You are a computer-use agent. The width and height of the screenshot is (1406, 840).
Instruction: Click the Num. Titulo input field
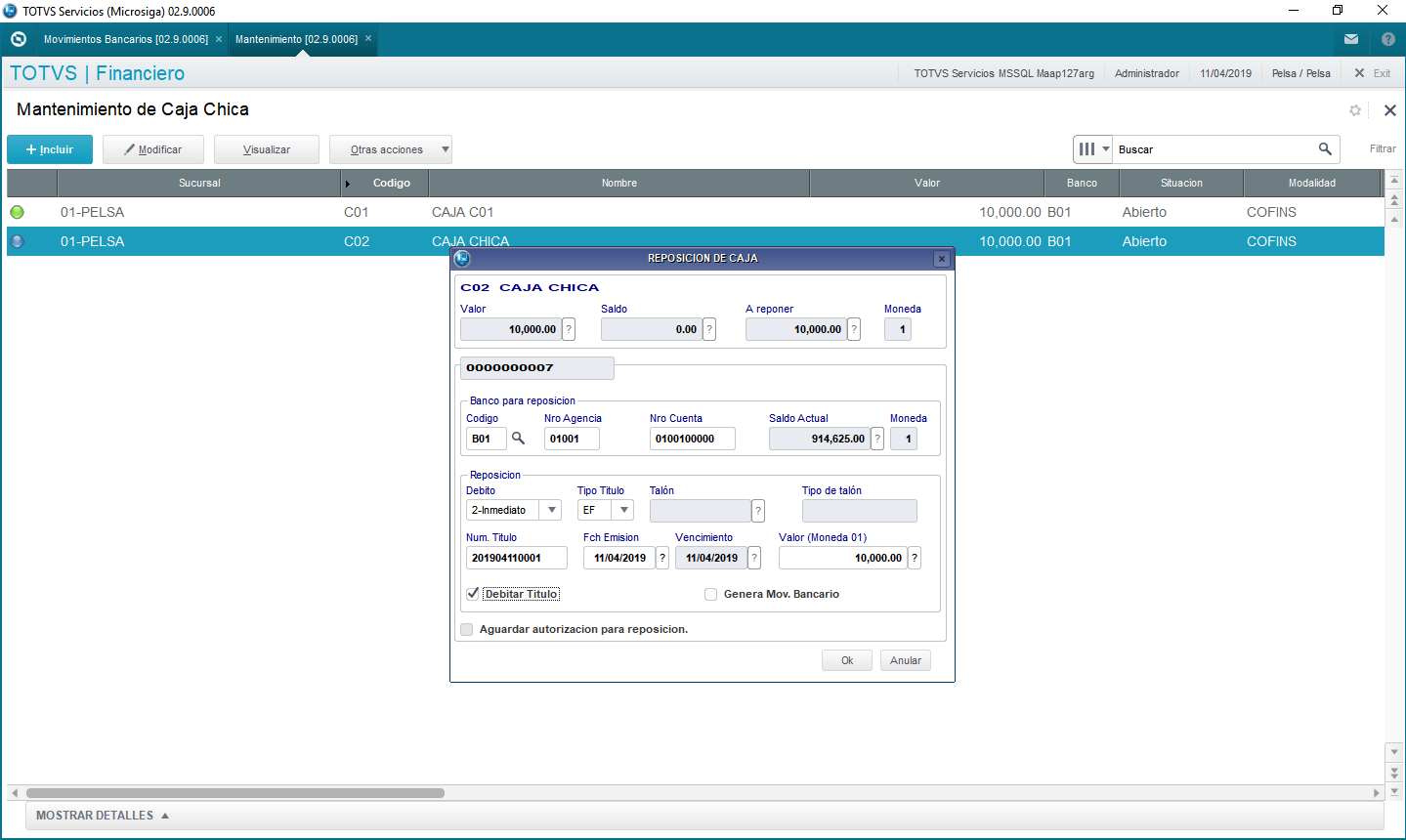tap(517, 558)
